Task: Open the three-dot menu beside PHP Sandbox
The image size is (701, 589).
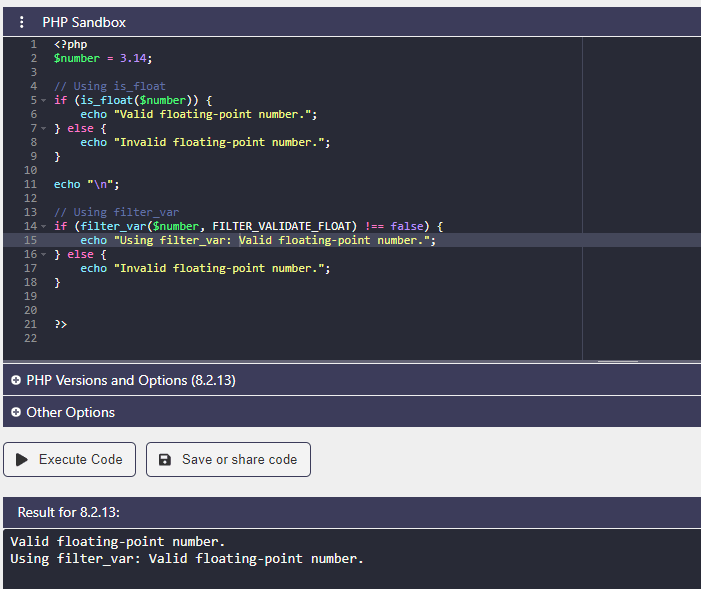Action: [21, 22]
